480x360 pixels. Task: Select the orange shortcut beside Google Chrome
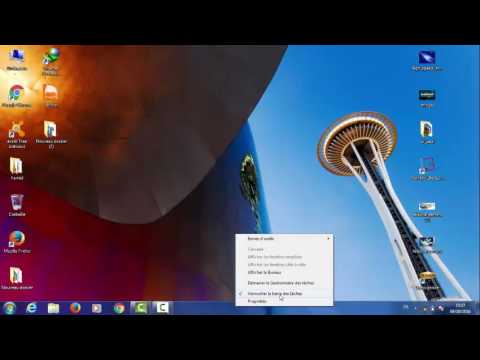51,96
